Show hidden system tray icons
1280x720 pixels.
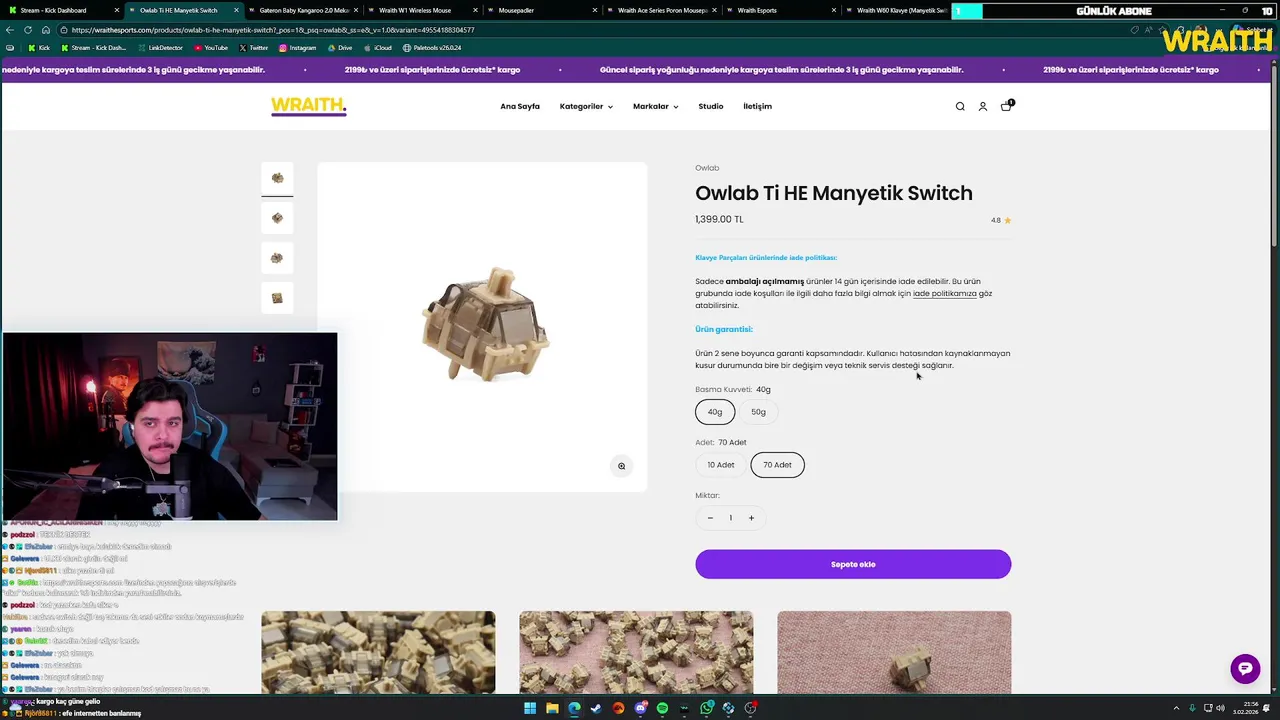pos(1176,708)
